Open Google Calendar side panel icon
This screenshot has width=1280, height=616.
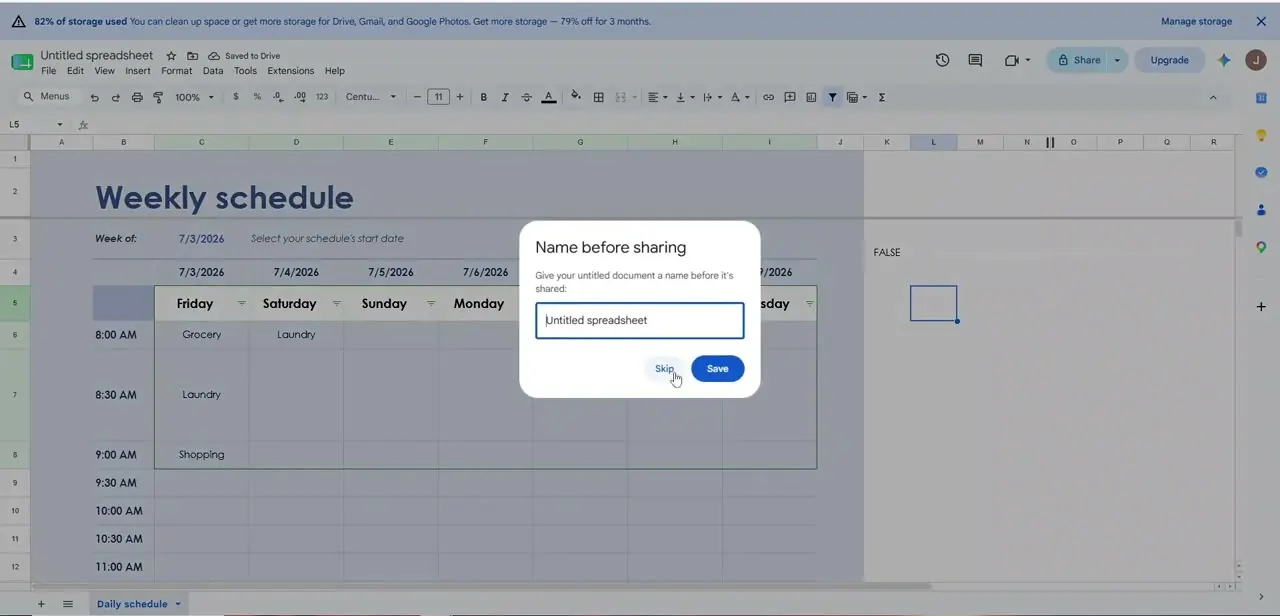tap(1261, 98)
